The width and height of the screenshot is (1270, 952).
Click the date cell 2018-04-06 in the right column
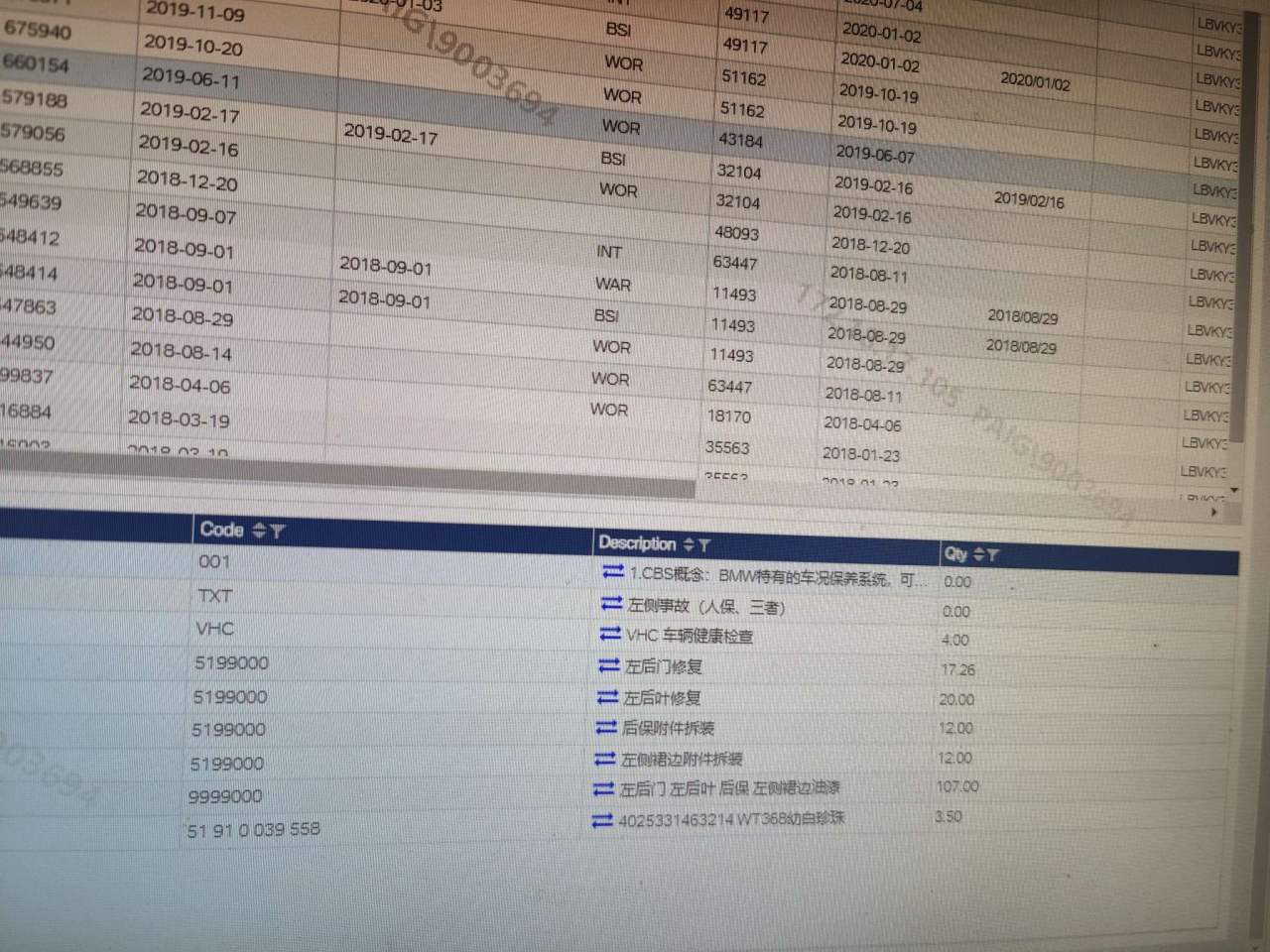(862, 423)
